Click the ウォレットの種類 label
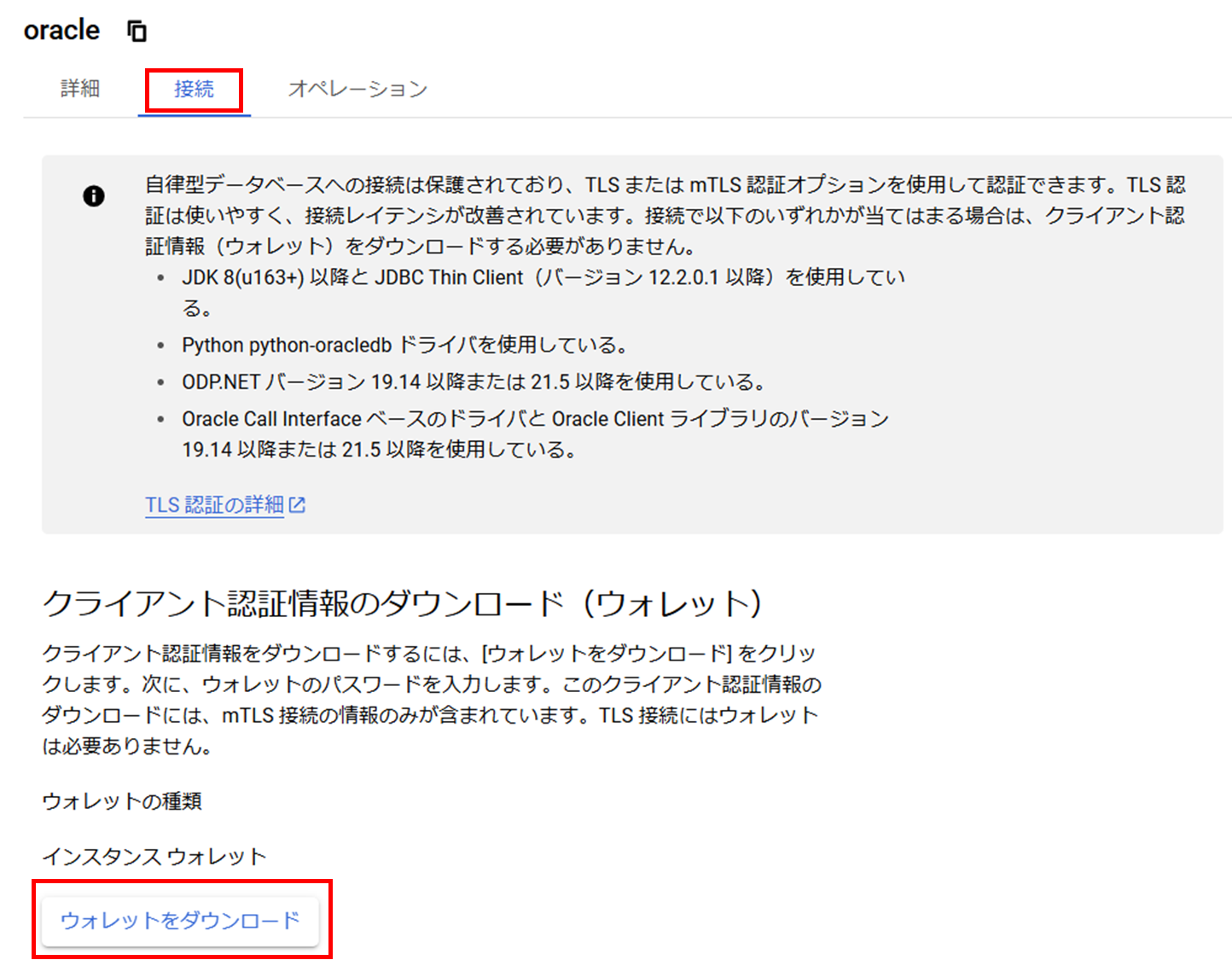 (x=122, y=801)
